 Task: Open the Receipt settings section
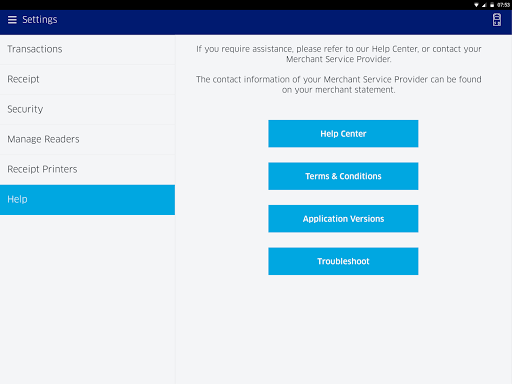87,79
